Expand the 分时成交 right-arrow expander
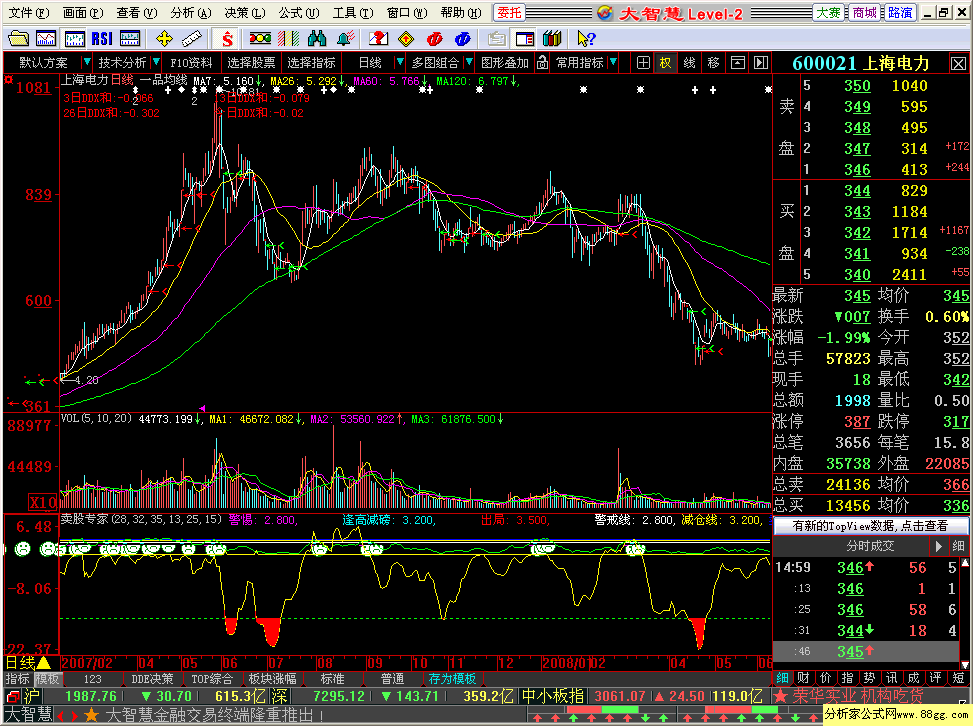Viewport: 973px width, 726px height. pos(939,546)
